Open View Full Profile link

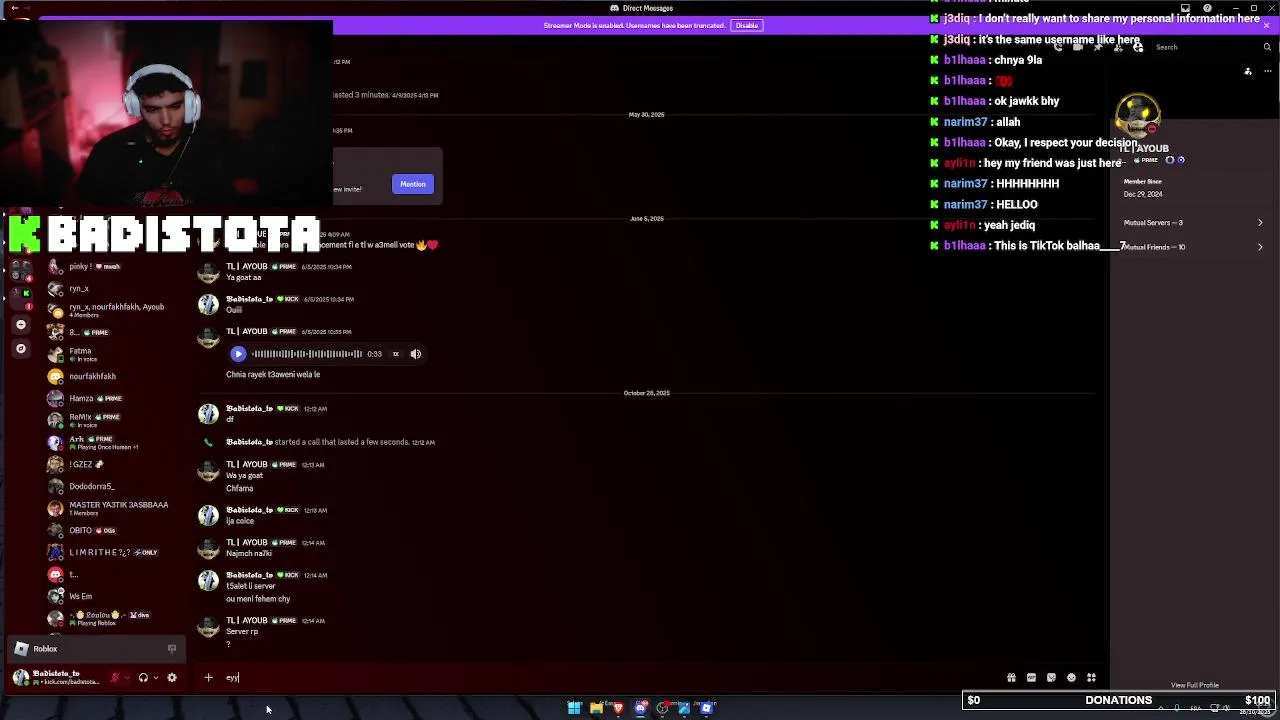click(x=1195, y=685)
